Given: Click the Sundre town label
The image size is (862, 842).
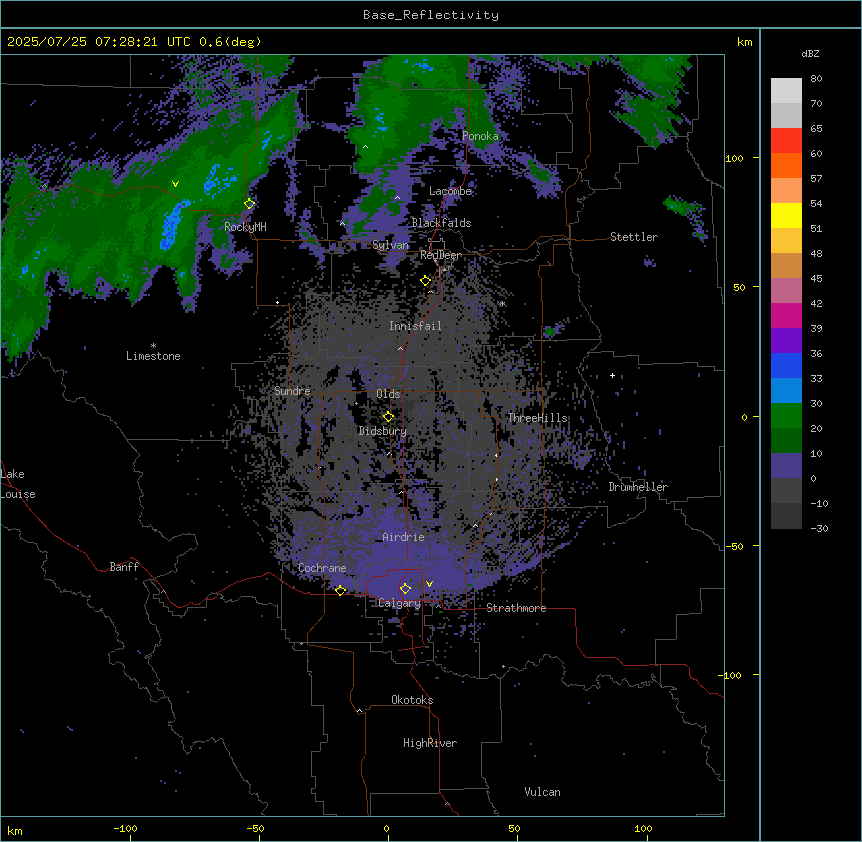Looking at the screenshot, I should tap(292, 391).
